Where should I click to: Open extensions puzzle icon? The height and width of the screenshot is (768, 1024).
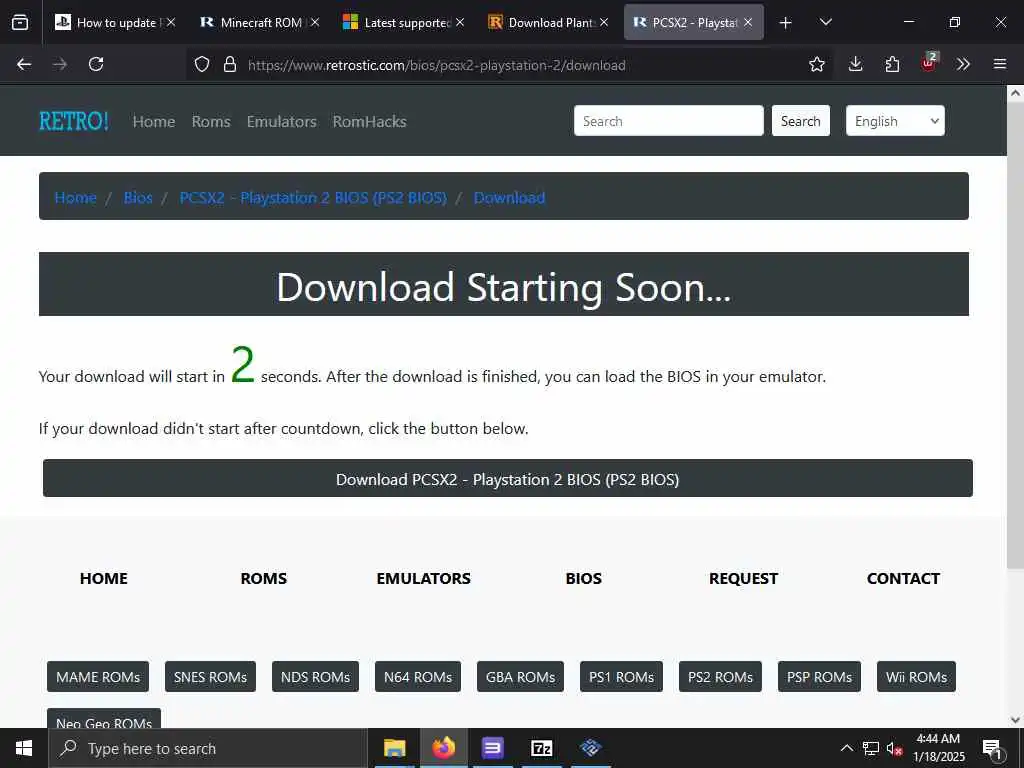click(892, 64)
